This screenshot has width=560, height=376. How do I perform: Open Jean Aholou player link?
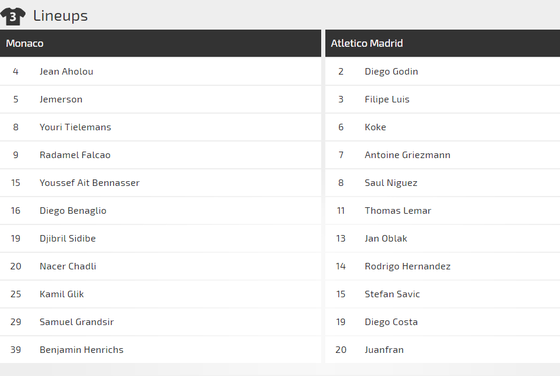(x=66, y=71)
